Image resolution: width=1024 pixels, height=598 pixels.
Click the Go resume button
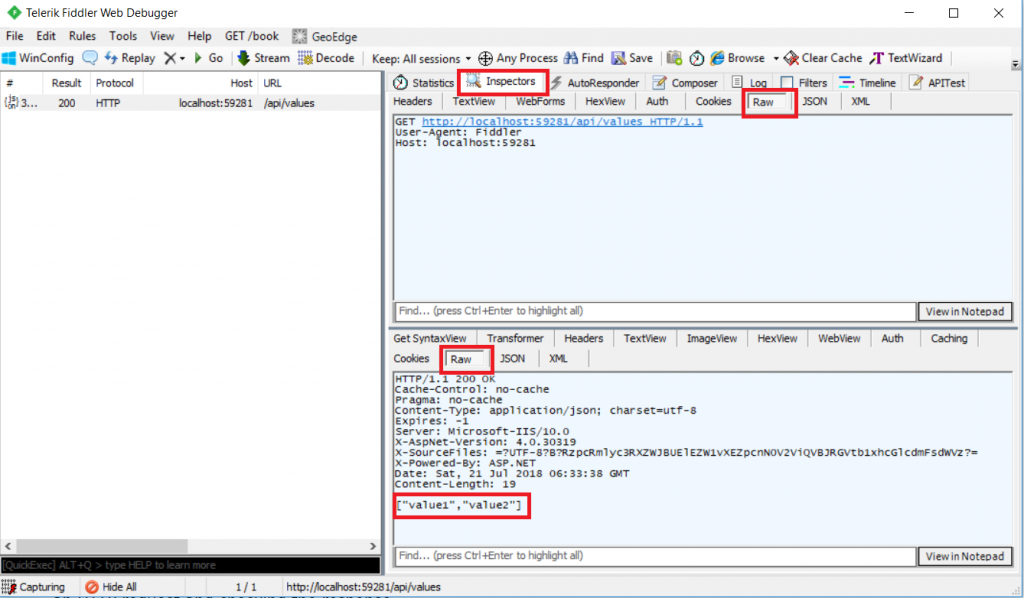coord(209,58)
